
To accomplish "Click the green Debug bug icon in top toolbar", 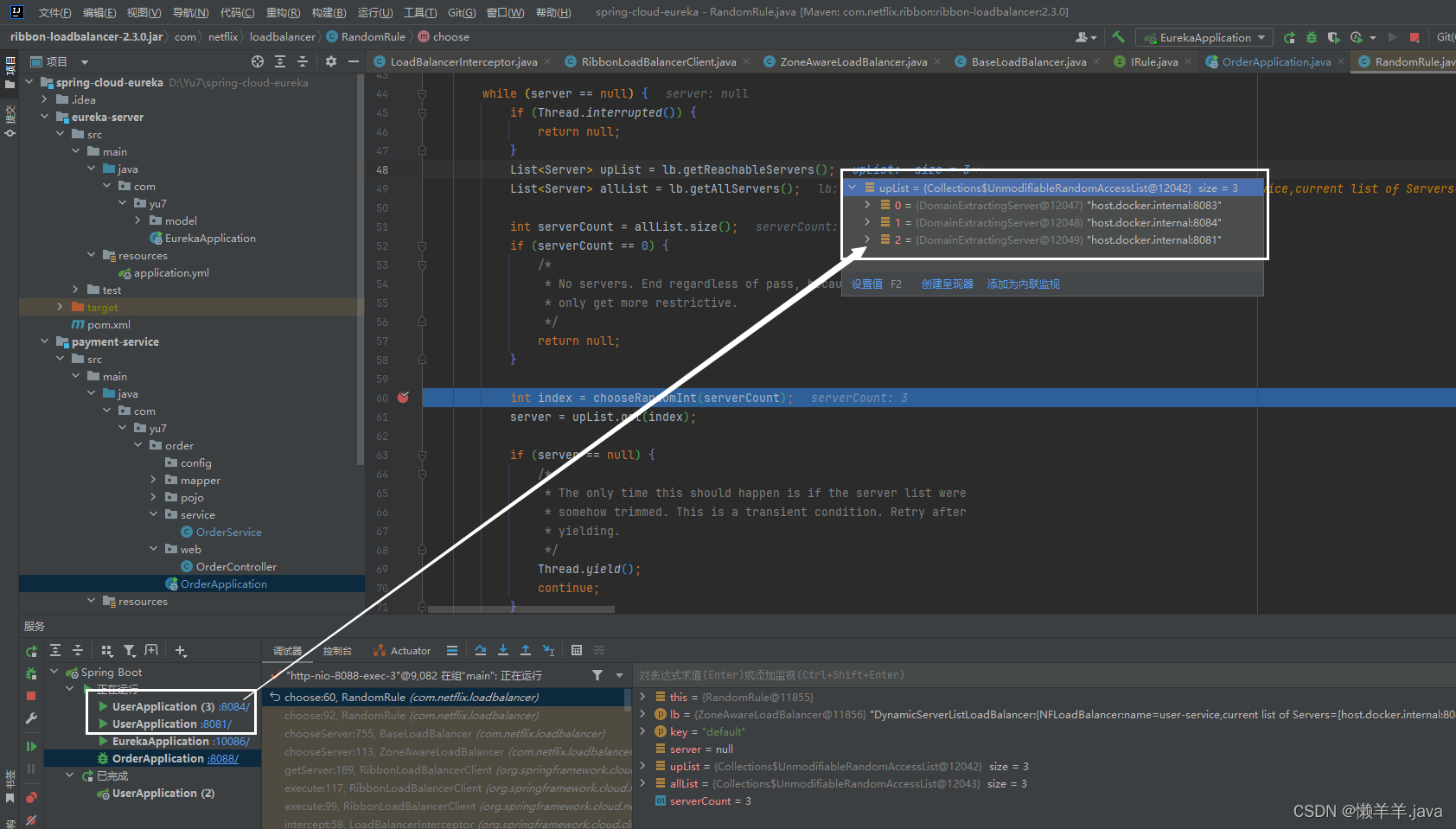I will [x=1312, y=37].
